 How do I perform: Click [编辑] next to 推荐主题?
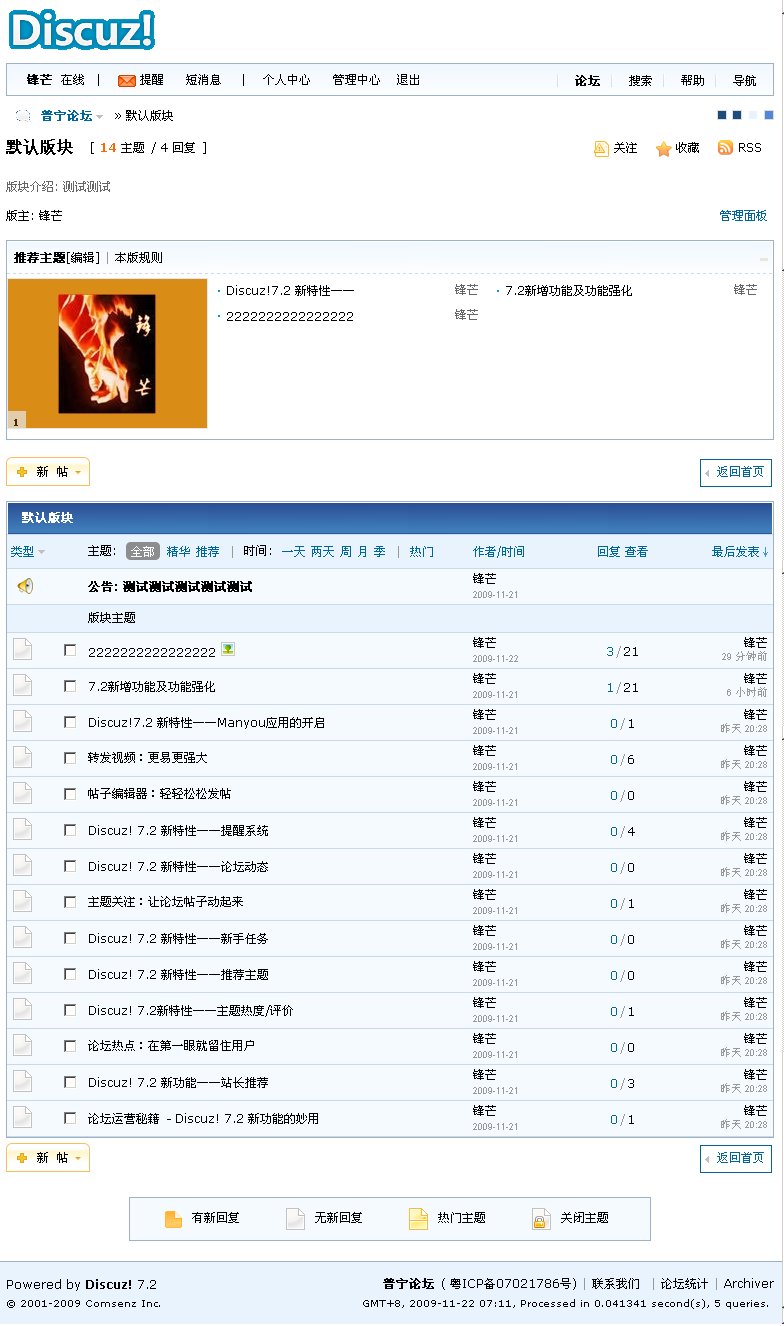(83, 258)
